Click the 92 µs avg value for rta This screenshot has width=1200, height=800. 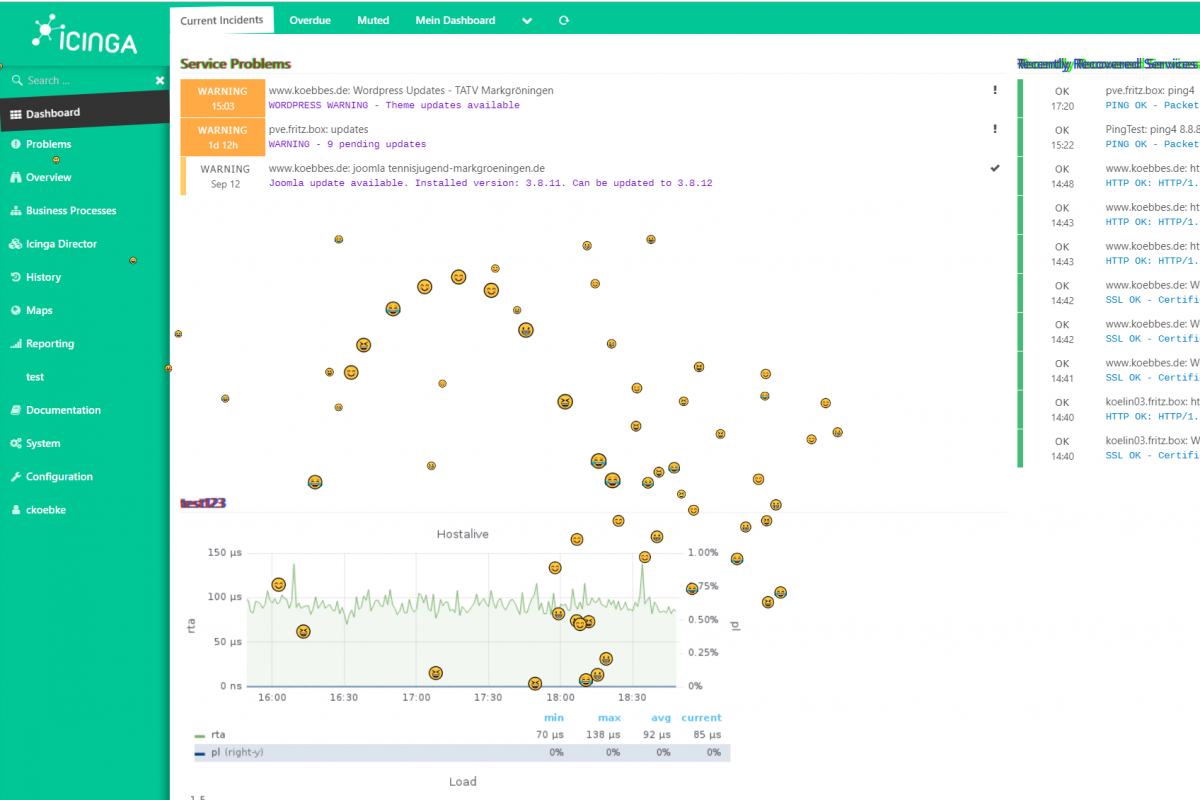coord(657,735)
